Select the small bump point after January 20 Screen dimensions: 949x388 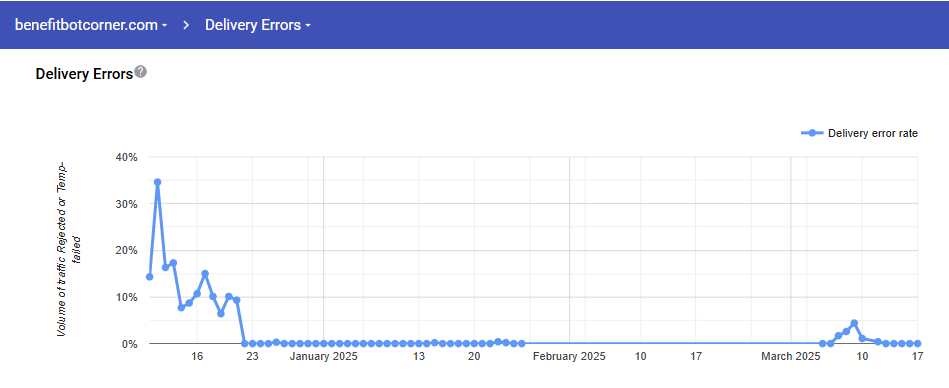[498, 341]
